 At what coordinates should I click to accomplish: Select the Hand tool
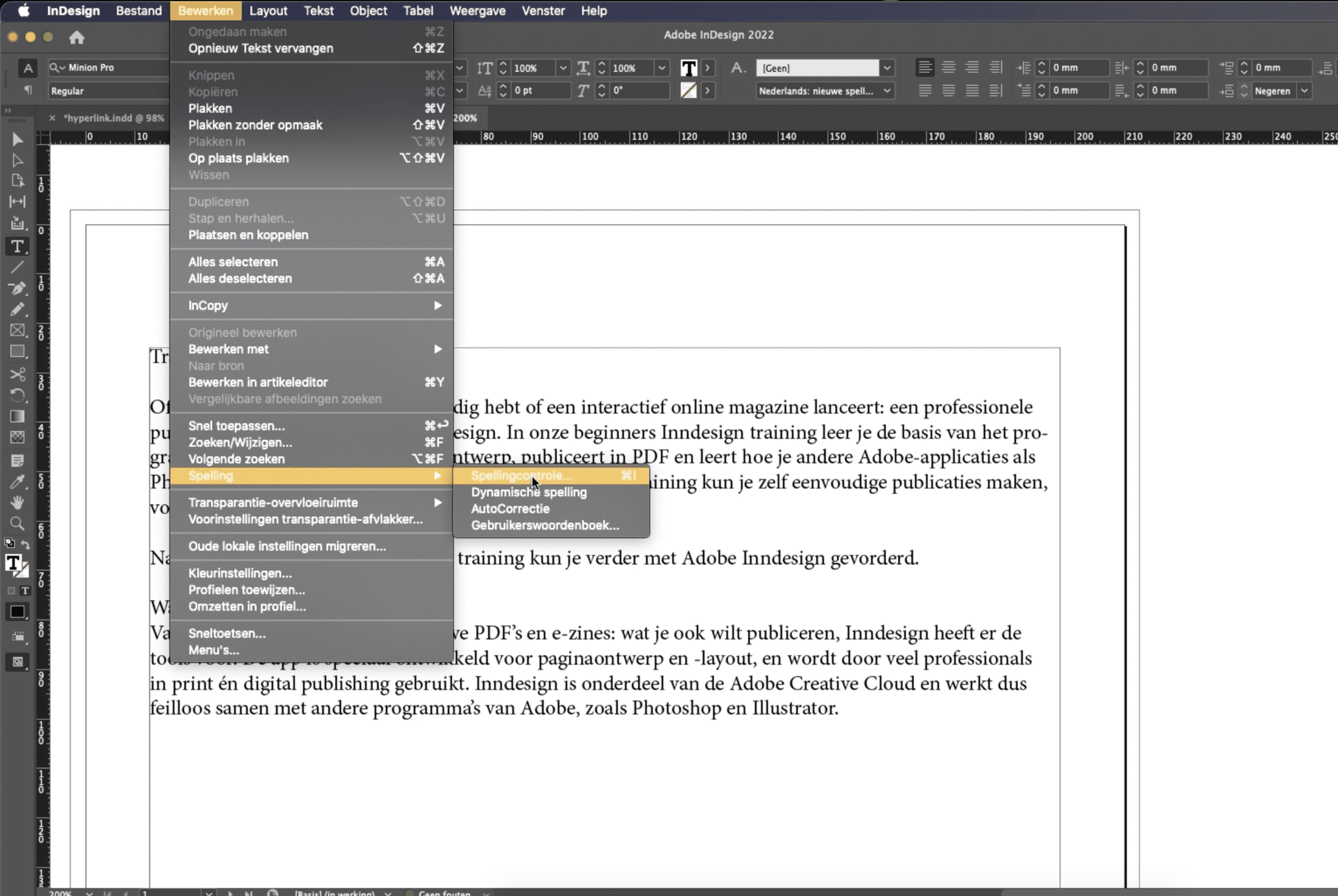pyautogui.click(x=17, y=502)
